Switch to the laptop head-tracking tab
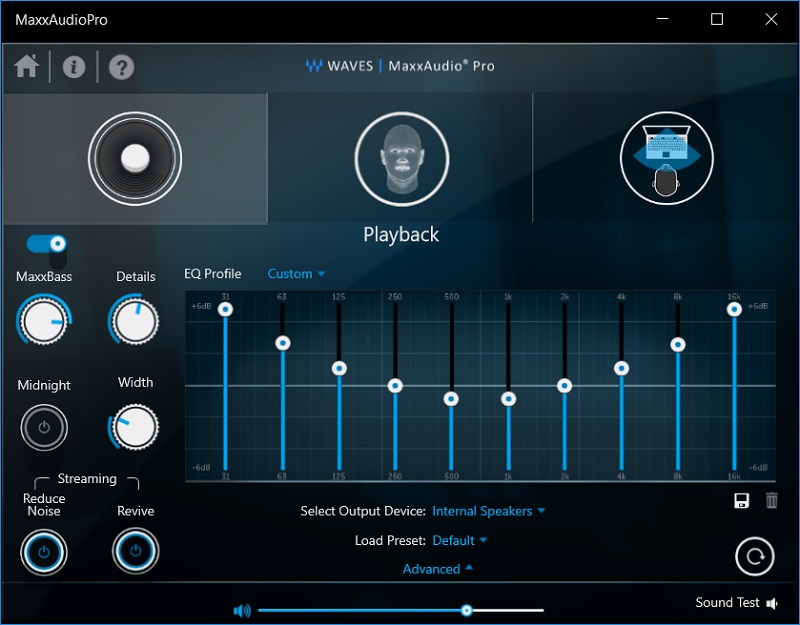 pyautogui.click(x=666, y=158)
